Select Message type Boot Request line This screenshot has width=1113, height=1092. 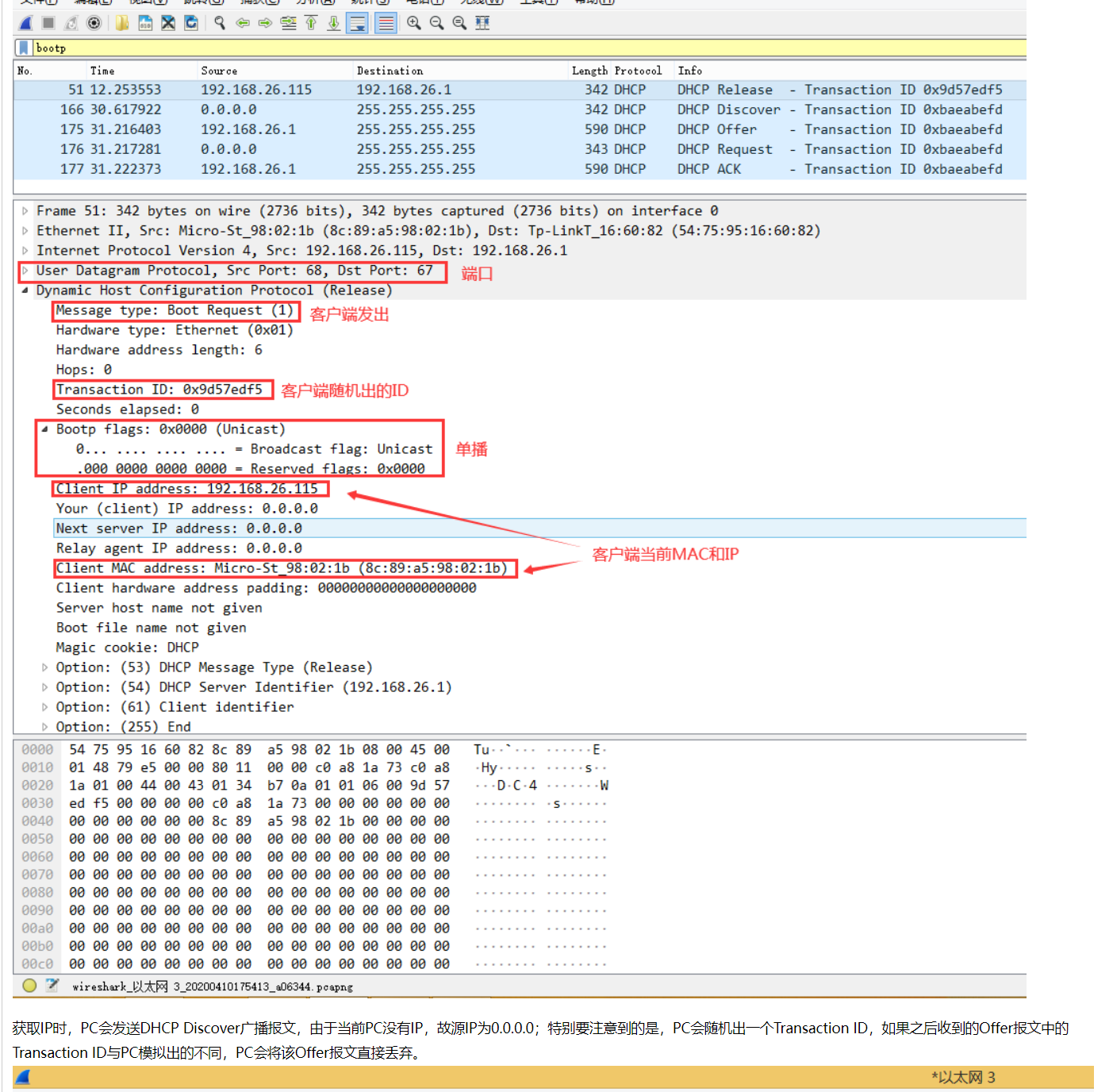175,310
